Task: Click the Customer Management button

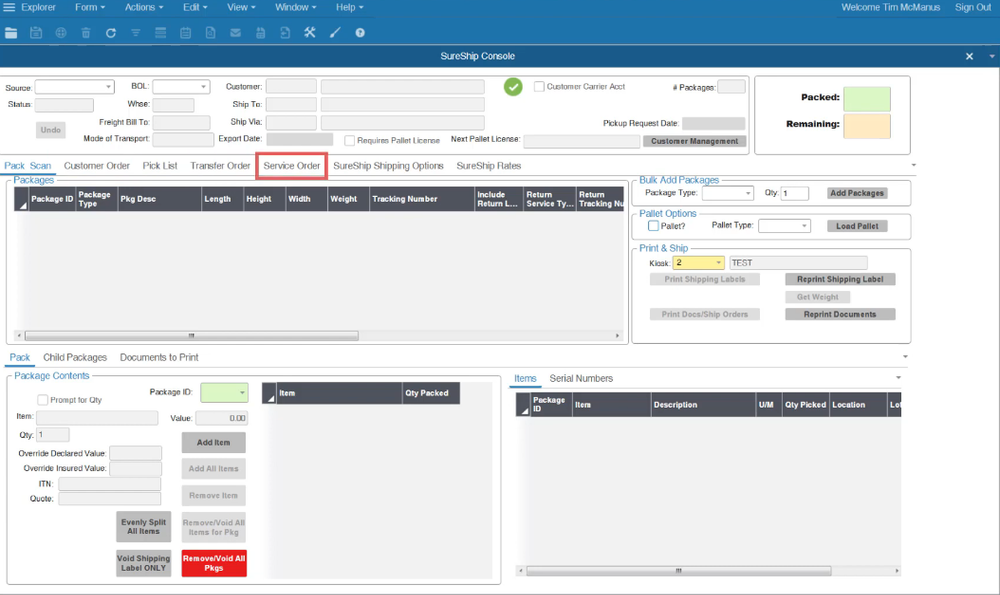Action: point(693,140)
